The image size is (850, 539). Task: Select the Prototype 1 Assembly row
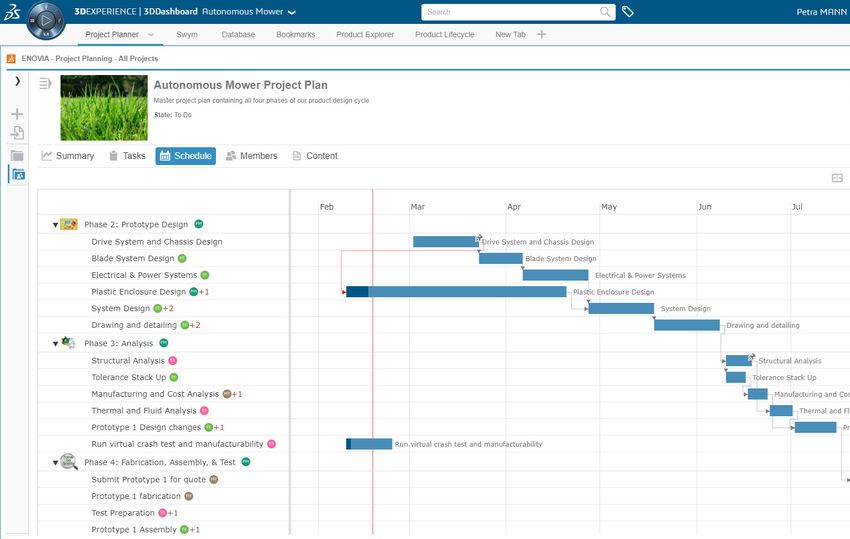click(x=163, y=529)
